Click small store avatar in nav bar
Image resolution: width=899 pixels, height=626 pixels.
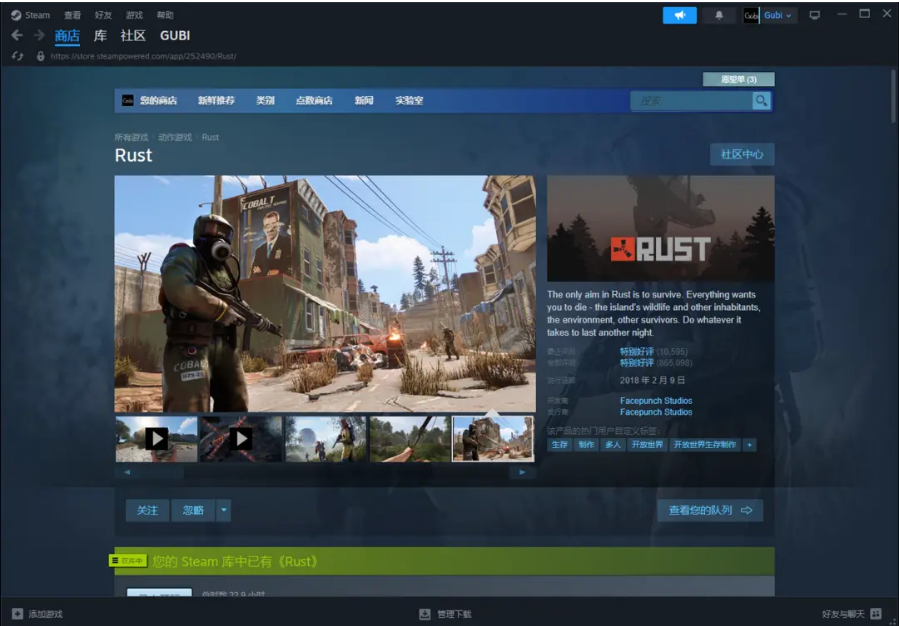[x=128, y=100]
